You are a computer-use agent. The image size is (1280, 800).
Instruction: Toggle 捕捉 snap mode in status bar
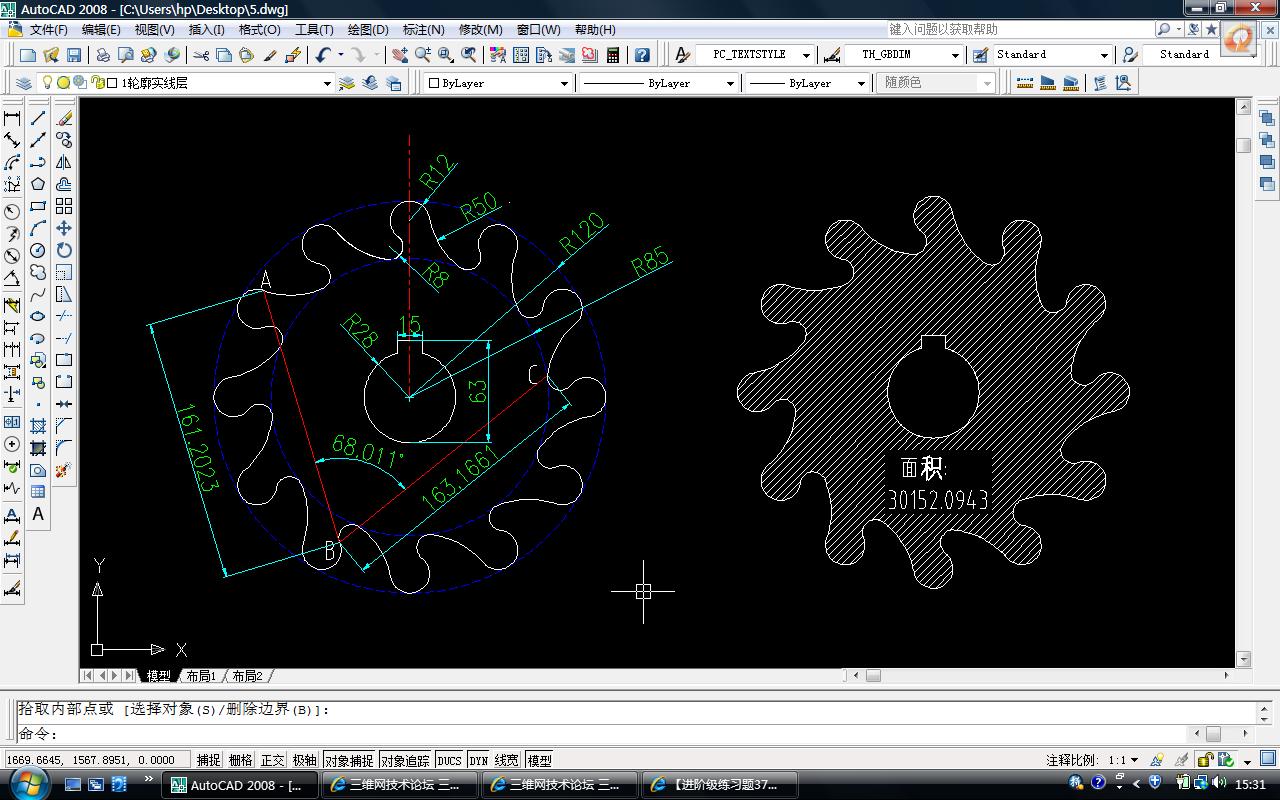point(209,760)
